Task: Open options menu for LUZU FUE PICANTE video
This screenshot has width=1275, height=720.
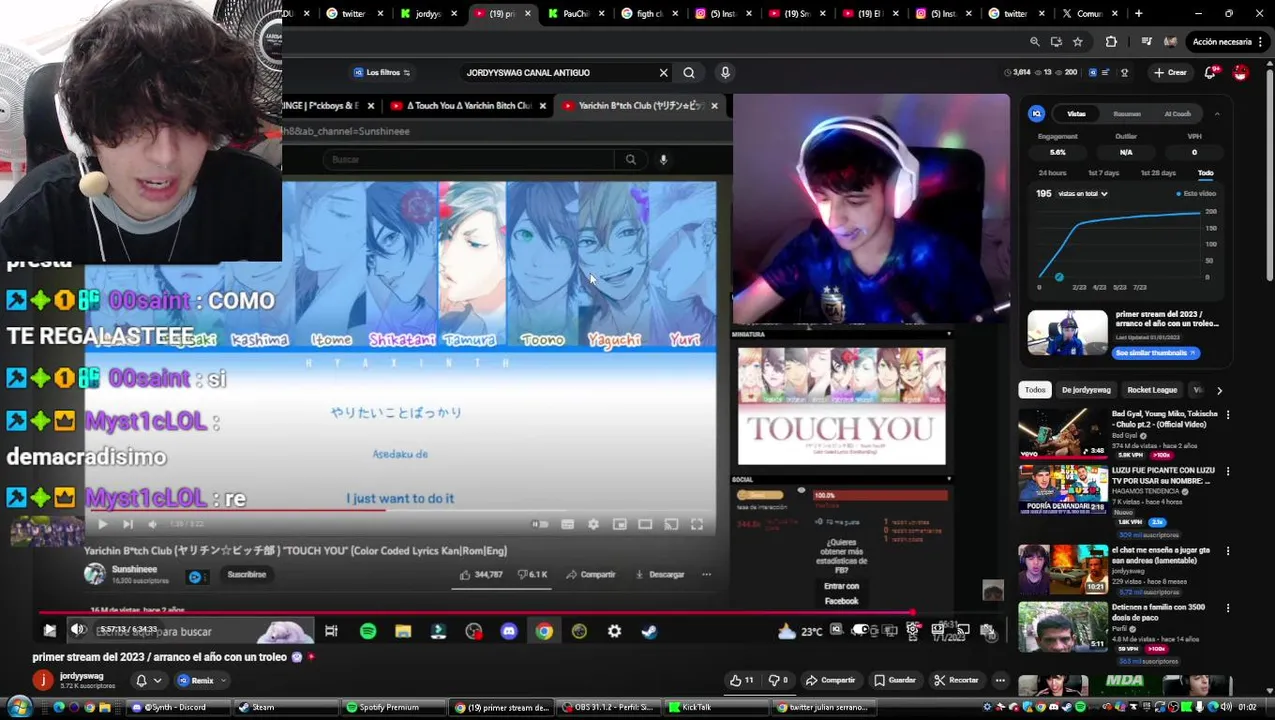Action: pyautogui.click(x=1228, y=471)
